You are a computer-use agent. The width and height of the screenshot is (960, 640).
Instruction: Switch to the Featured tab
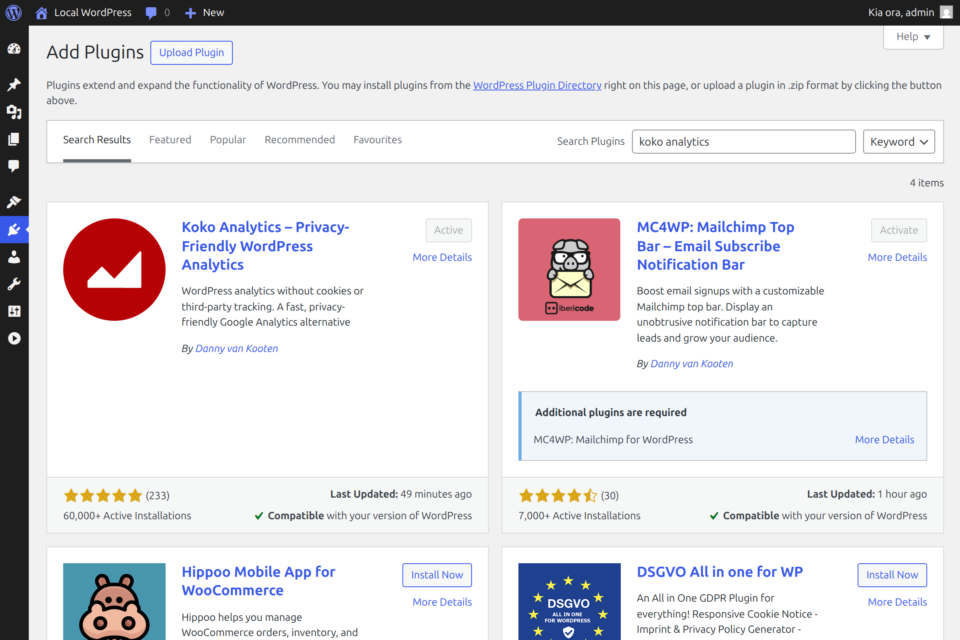(x=170, y=140)
